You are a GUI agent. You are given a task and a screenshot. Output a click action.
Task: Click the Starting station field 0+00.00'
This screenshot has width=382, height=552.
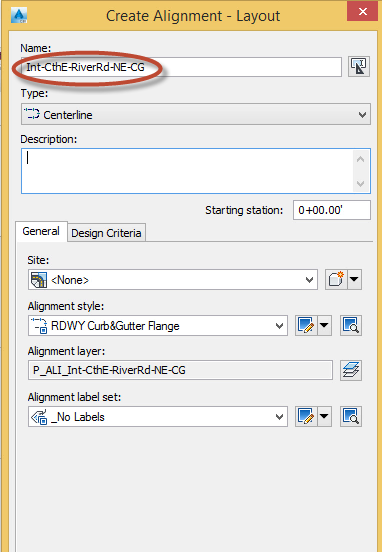click(332, 210)
